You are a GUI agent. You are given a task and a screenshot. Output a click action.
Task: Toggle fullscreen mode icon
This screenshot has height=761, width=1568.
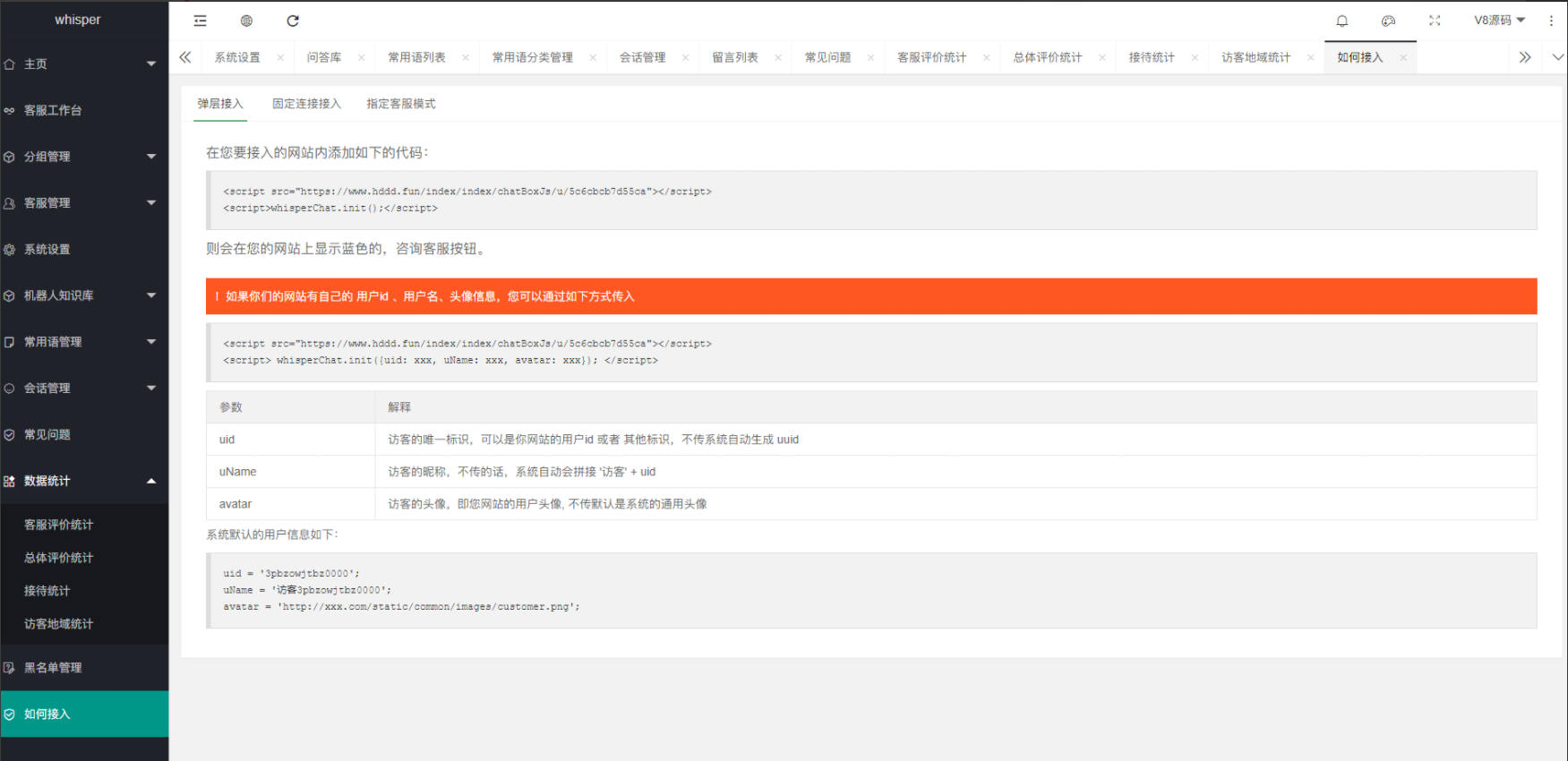coord(1435,21)
